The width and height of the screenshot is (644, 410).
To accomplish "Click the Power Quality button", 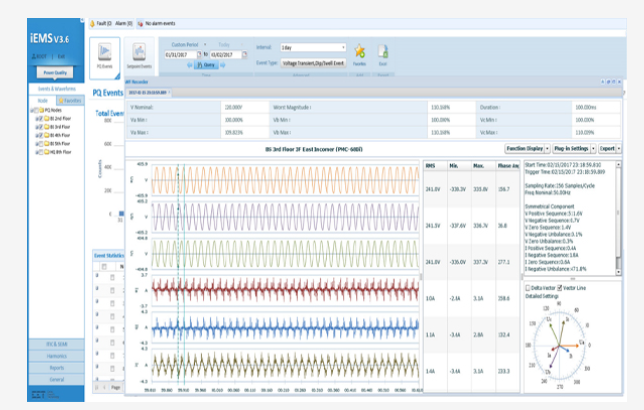I will pos(56,73).
